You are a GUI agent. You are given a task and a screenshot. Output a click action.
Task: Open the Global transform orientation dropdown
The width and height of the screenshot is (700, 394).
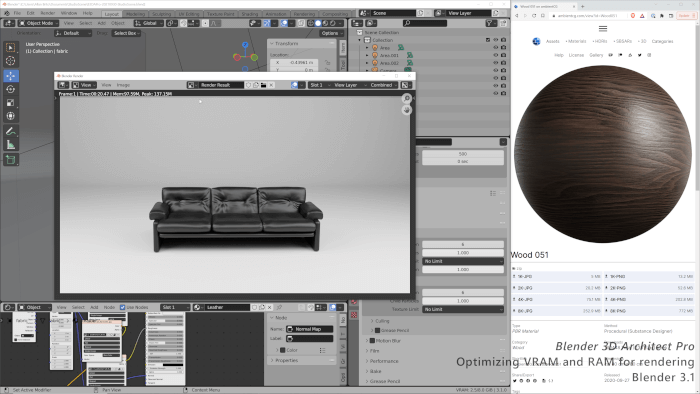coord(149,23)
